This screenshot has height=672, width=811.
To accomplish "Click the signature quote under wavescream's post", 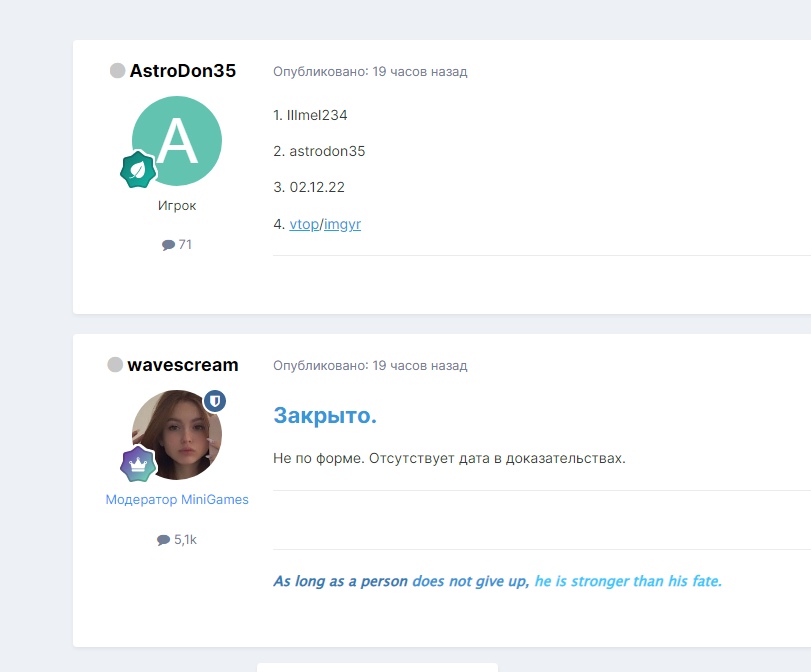I will tap(497, 581).
